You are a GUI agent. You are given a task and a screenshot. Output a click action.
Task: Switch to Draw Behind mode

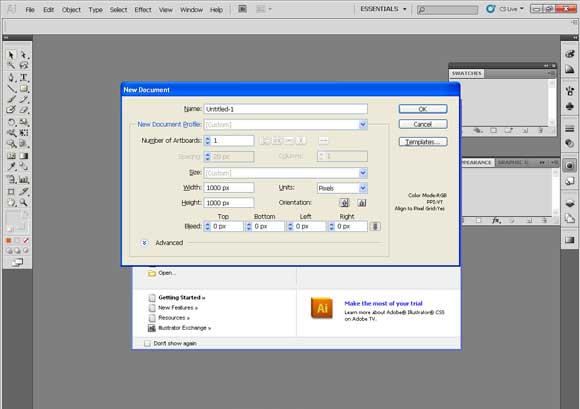pos(17,251)
